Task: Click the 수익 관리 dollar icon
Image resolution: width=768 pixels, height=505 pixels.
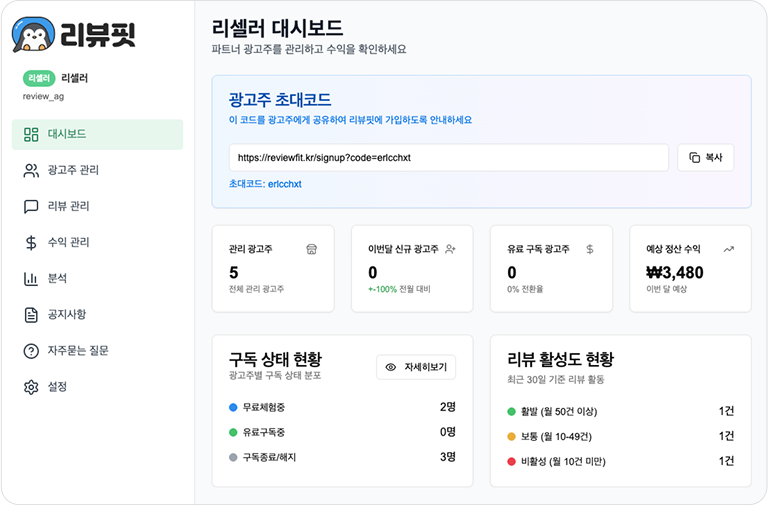Action: click(x=31, y=243)
